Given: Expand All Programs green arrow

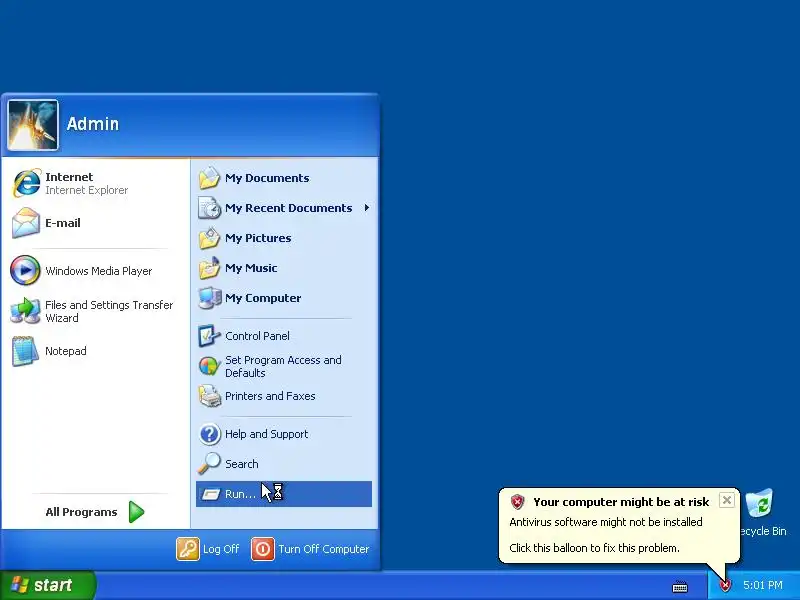Looking at the screenshot, I should coord(136,512).
